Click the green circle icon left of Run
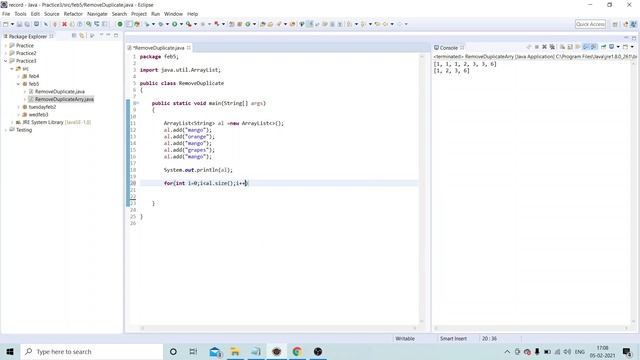The width and height of the screenshot is (640, 360). tap(120, 24)
